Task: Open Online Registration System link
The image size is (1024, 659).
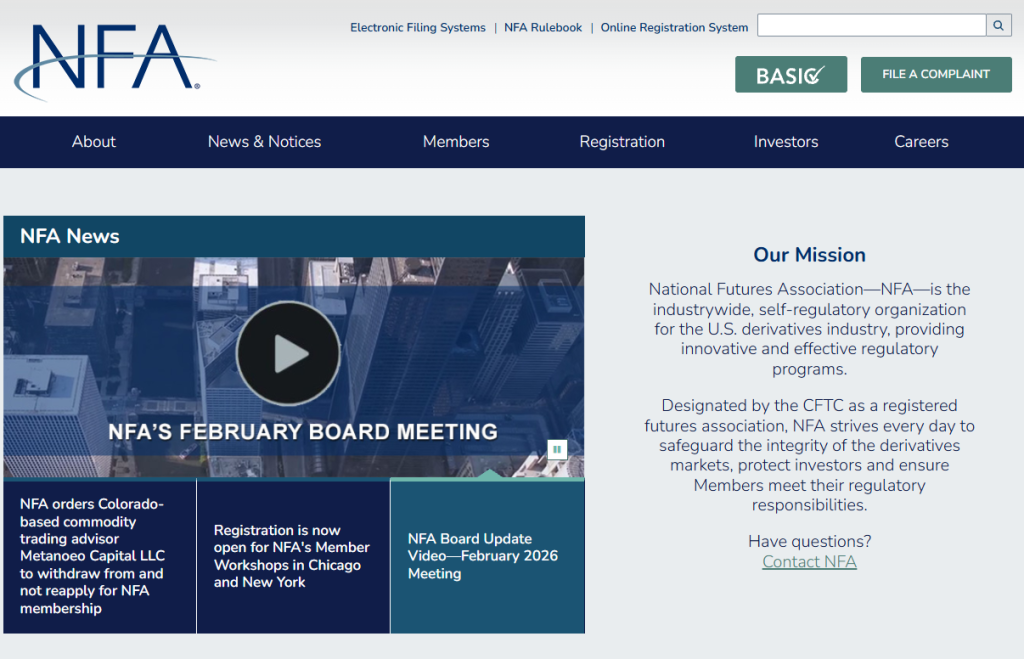Action: (674, 27)
